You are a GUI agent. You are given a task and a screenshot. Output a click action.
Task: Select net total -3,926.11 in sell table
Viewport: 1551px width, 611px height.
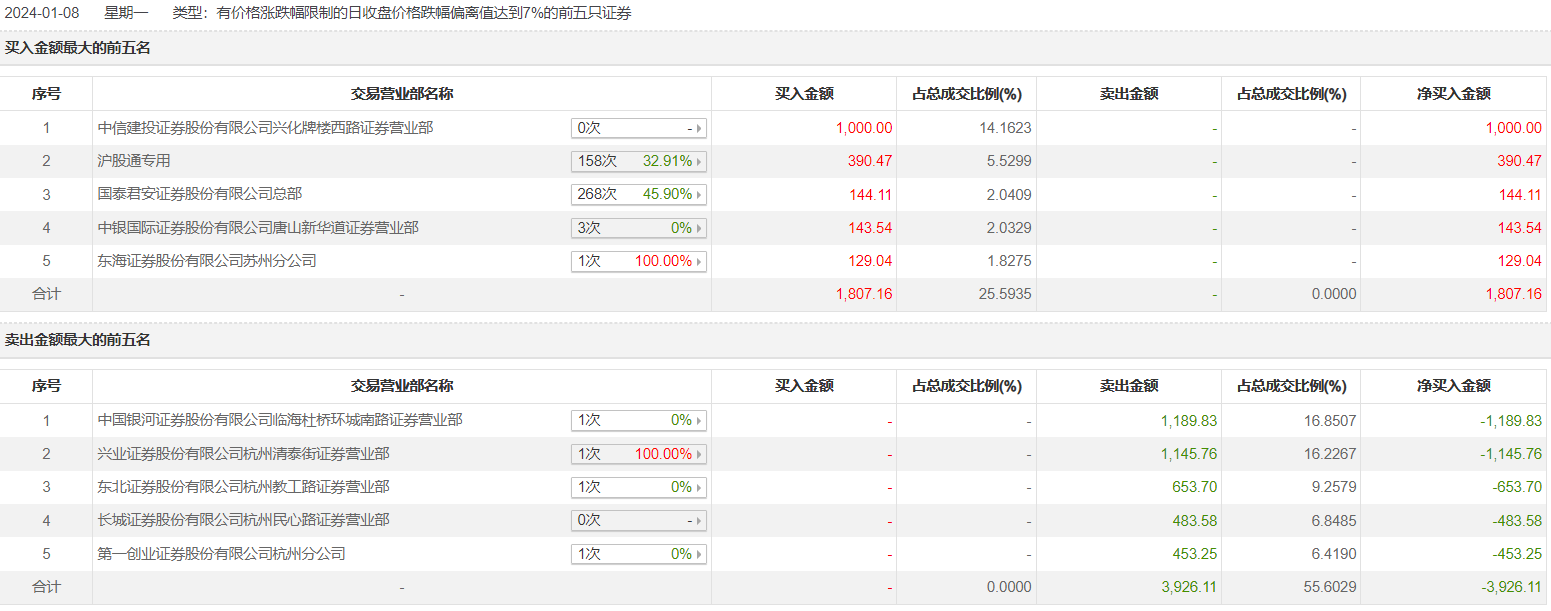coord(1511,587)
